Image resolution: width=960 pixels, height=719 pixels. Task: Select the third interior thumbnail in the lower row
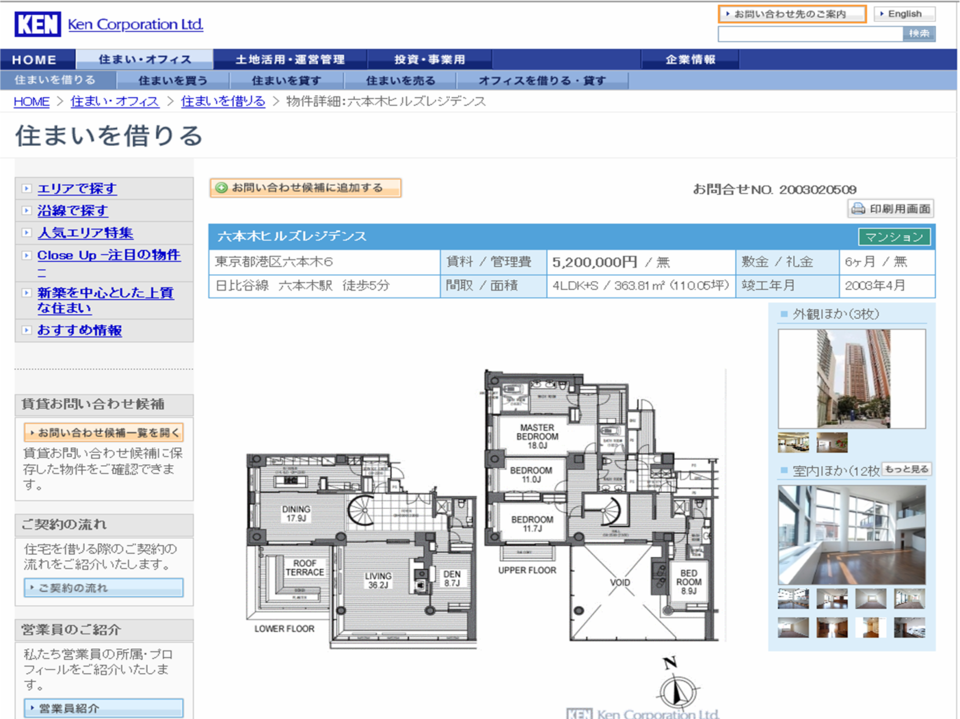tap(871, 627)
